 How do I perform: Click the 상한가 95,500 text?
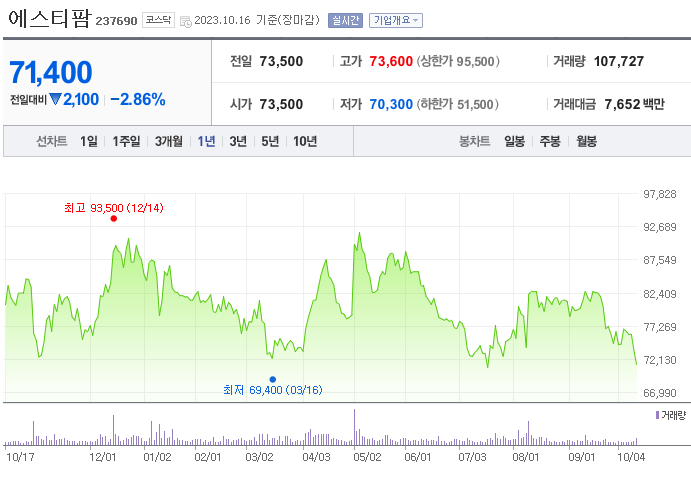(458, 61)
